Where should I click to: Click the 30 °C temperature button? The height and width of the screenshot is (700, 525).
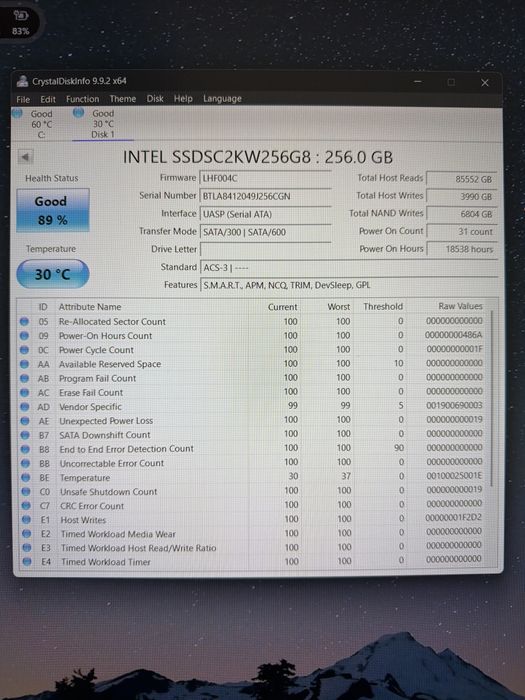(53, 274)
